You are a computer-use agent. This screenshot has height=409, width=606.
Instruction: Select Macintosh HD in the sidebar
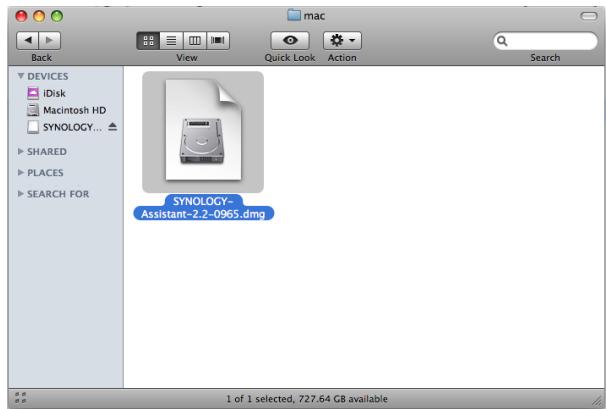[66, 110]
